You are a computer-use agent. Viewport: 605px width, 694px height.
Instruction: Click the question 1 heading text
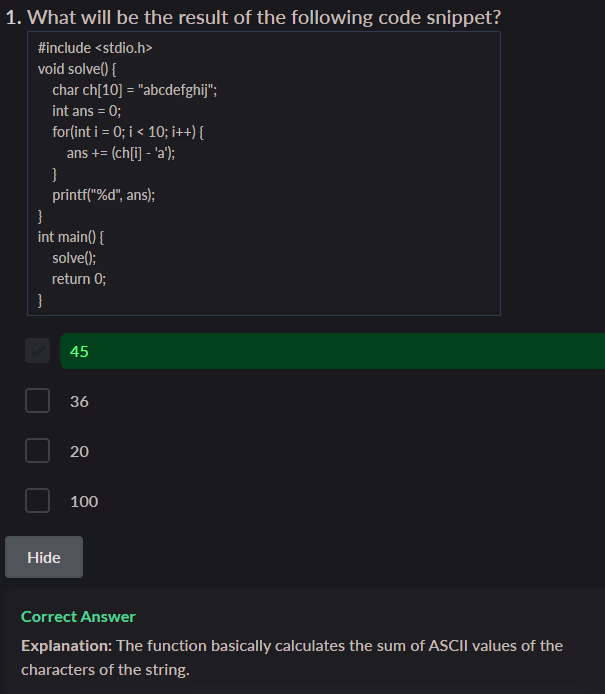254,17
